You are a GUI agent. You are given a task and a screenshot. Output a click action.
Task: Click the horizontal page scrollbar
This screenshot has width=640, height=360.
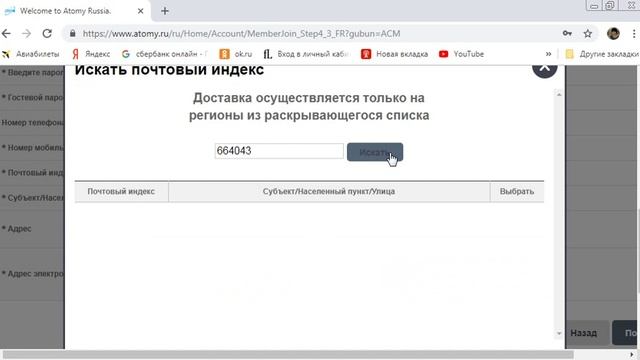(288, 355)
